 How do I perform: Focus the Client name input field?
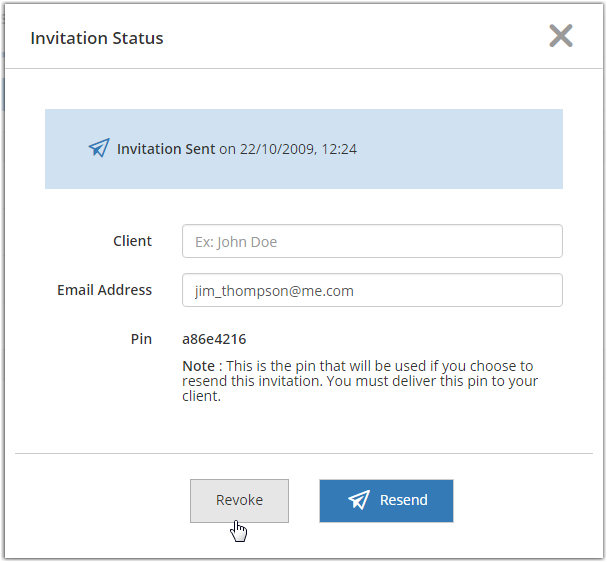[372, 241]
